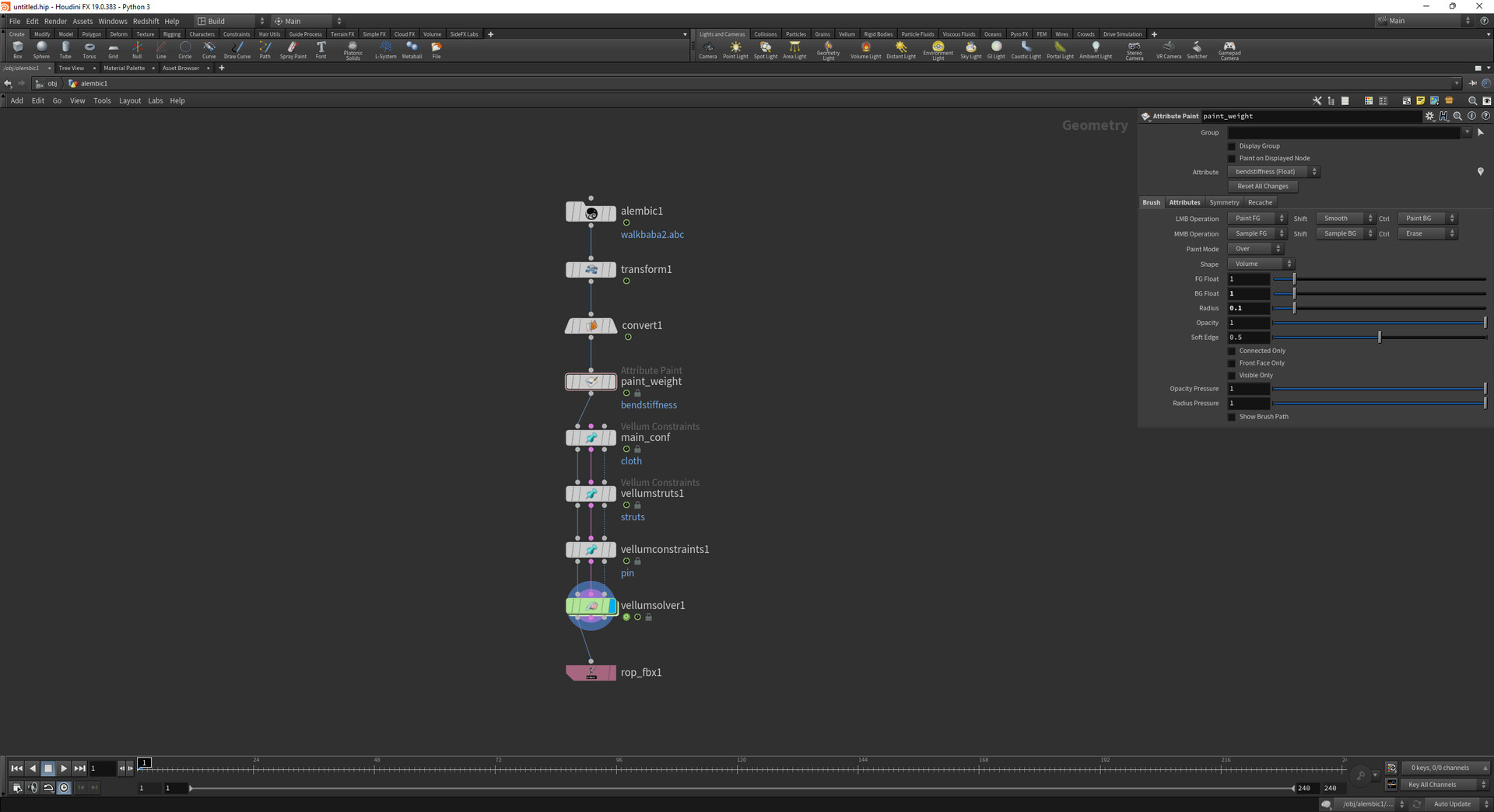The height and width of the screenshot is (812, 1494).
Task: Open the Redshift menu
Action: 146,21
